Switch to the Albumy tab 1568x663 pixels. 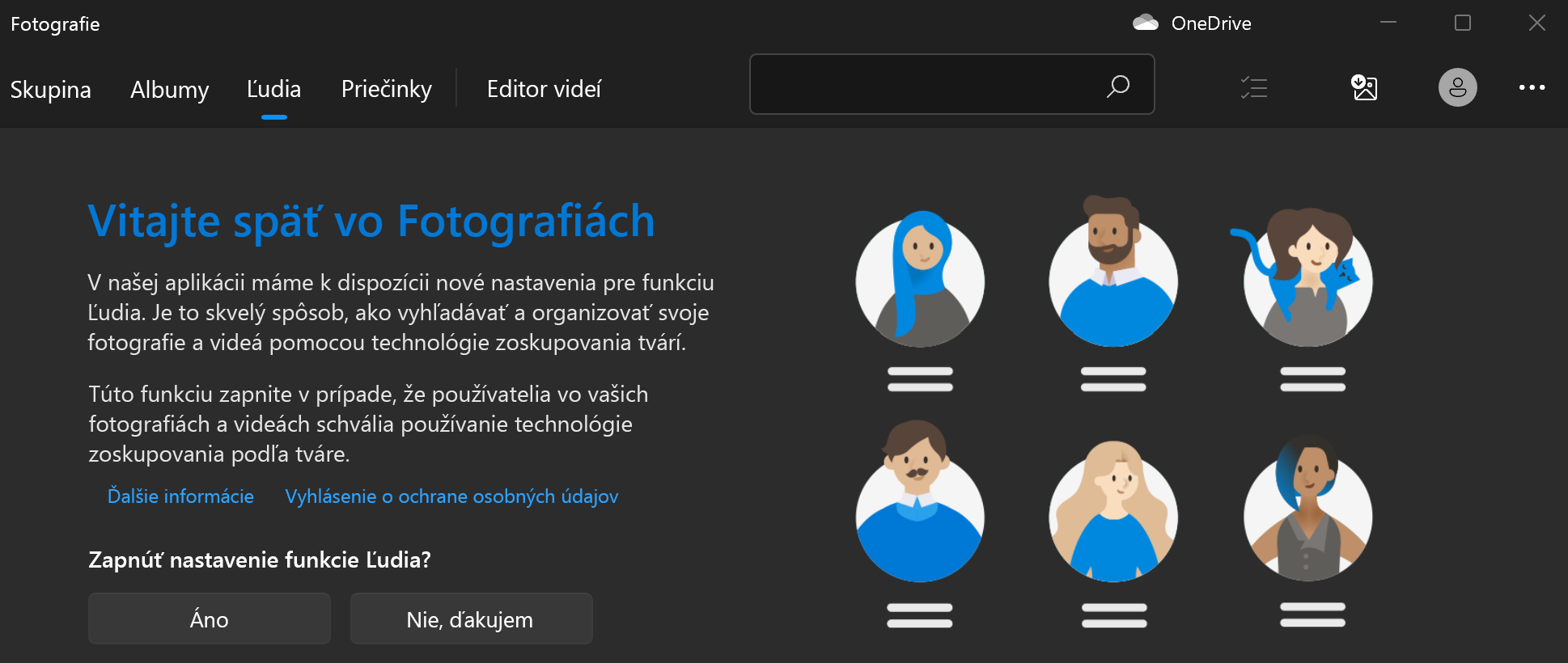(169, 89)
